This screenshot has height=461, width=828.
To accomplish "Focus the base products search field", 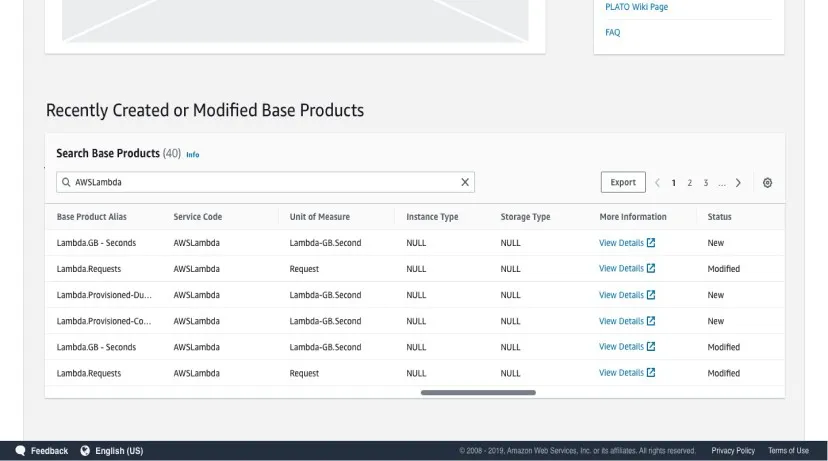I will (x=266, y=182).
